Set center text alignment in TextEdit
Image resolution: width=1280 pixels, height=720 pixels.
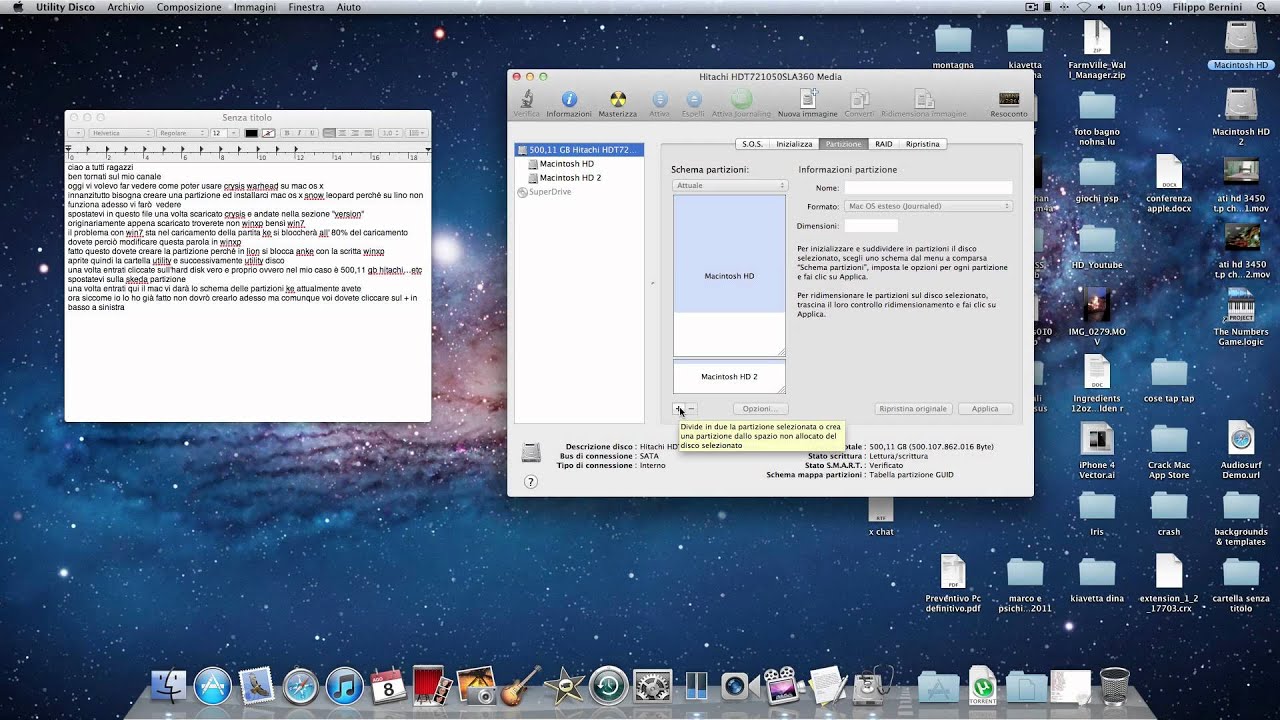(x=341, y=133)
